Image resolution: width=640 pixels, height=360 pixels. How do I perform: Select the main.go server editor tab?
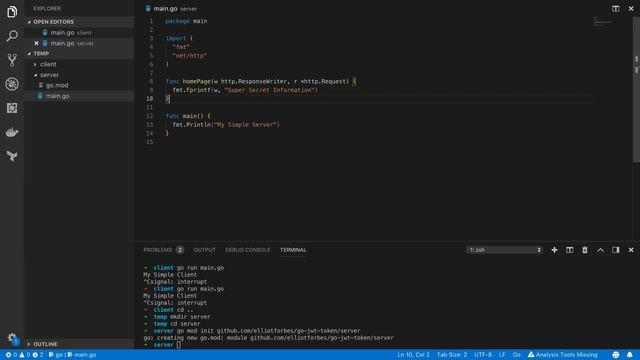[x=171, y=9]
